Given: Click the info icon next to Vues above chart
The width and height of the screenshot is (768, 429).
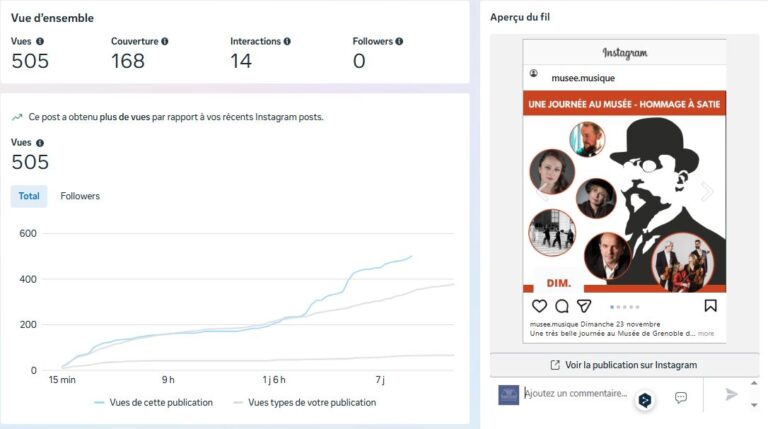Looking at the screenshot, I should point(40,143).
